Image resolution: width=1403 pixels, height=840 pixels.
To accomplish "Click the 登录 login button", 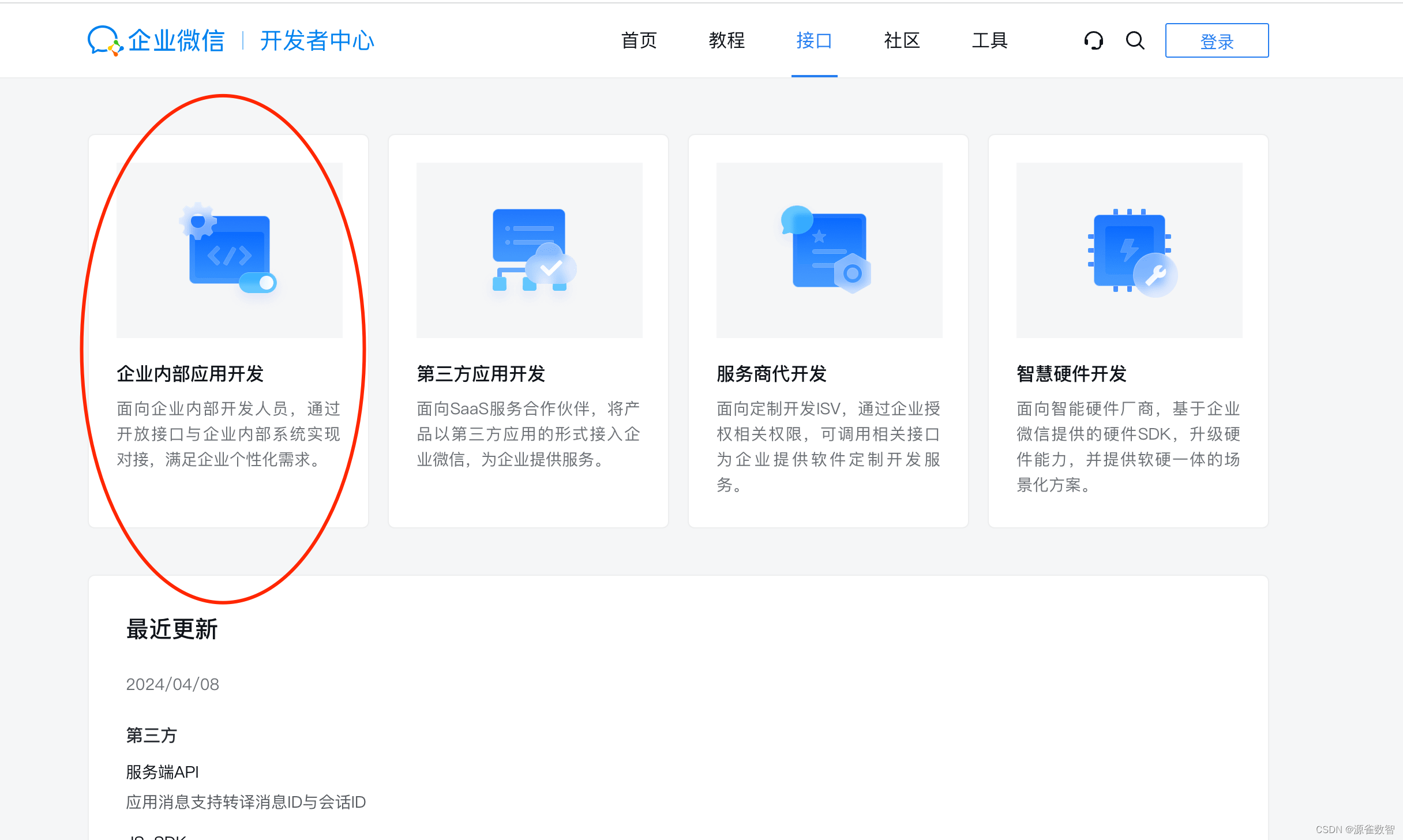I will point(1217,40).
